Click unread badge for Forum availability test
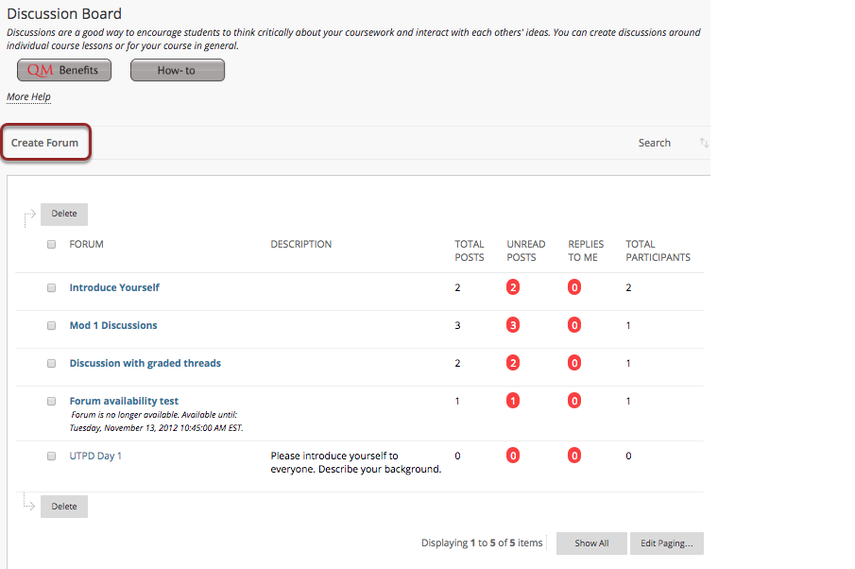The height and width of the screenshot is (569, 855). click(x=513, y=401)
